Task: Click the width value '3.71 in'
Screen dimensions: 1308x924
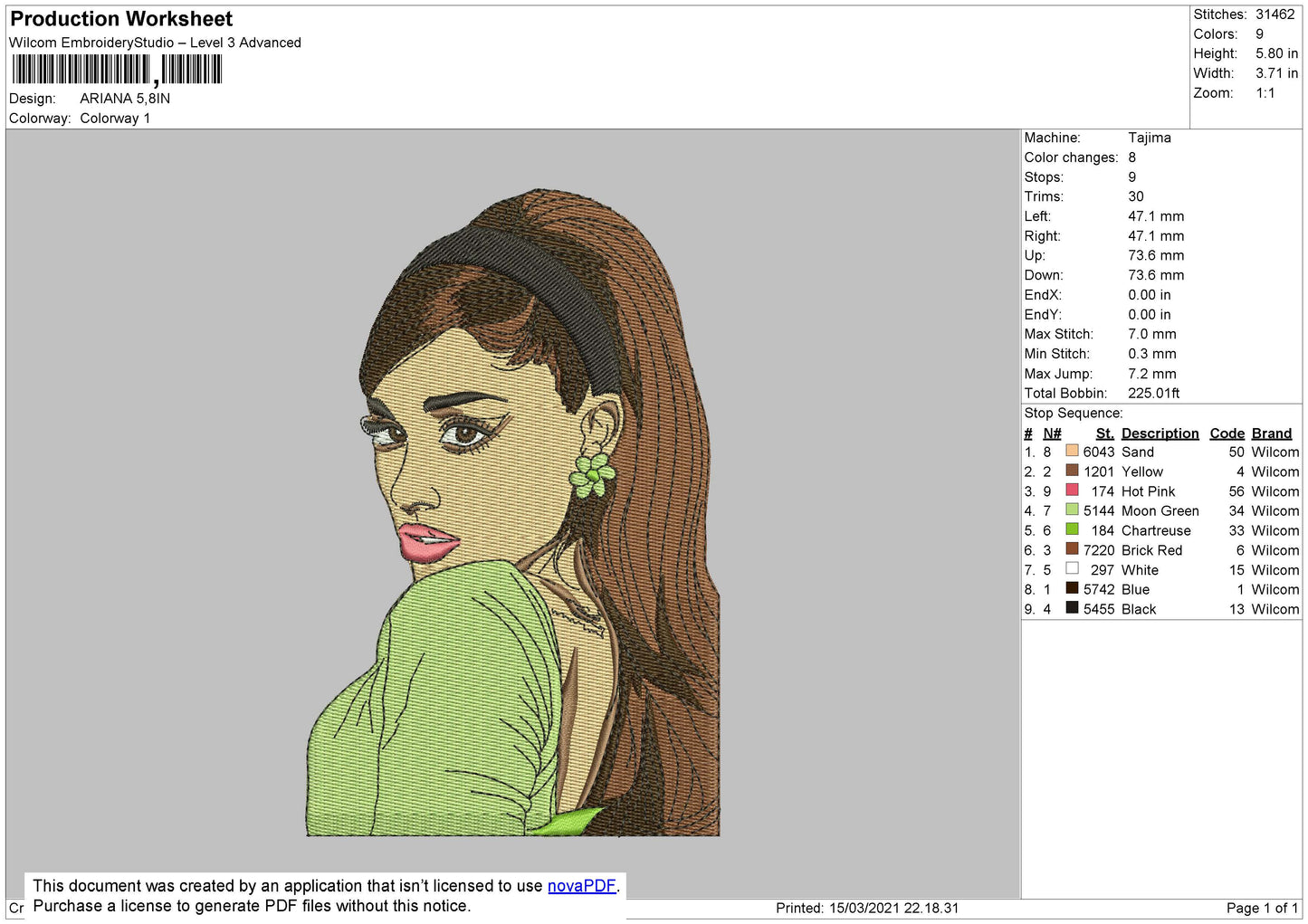Action: pyautogui.click(x=1276, y=73)
